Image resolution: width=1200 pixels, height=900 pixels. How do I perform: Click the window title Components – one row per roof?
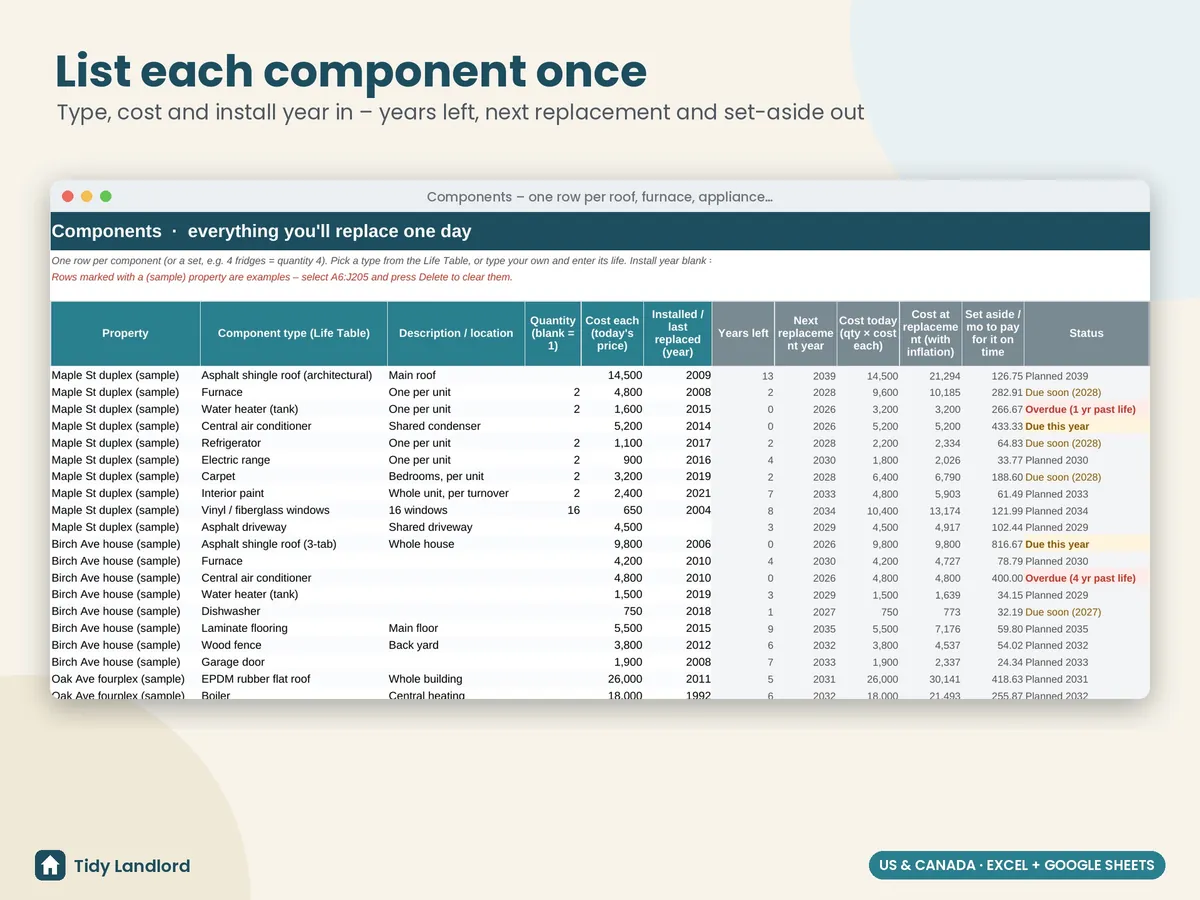point(599,197)
